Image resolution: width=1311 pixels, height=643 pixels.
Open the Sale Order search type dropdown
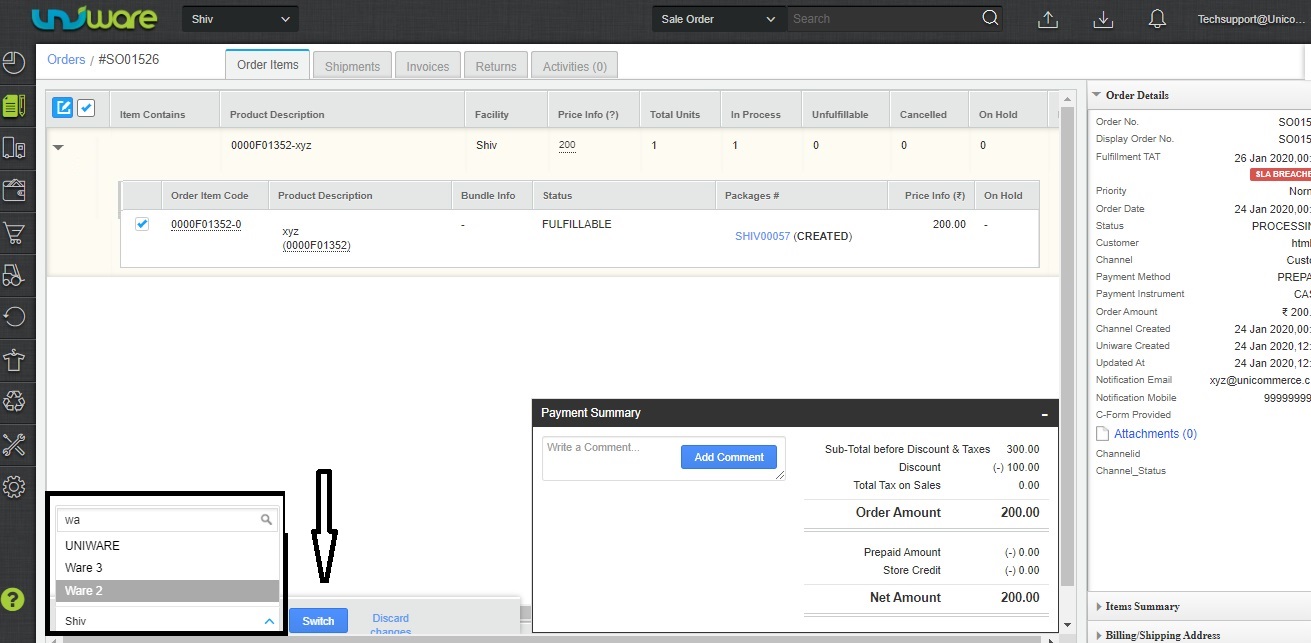point(717,19)
